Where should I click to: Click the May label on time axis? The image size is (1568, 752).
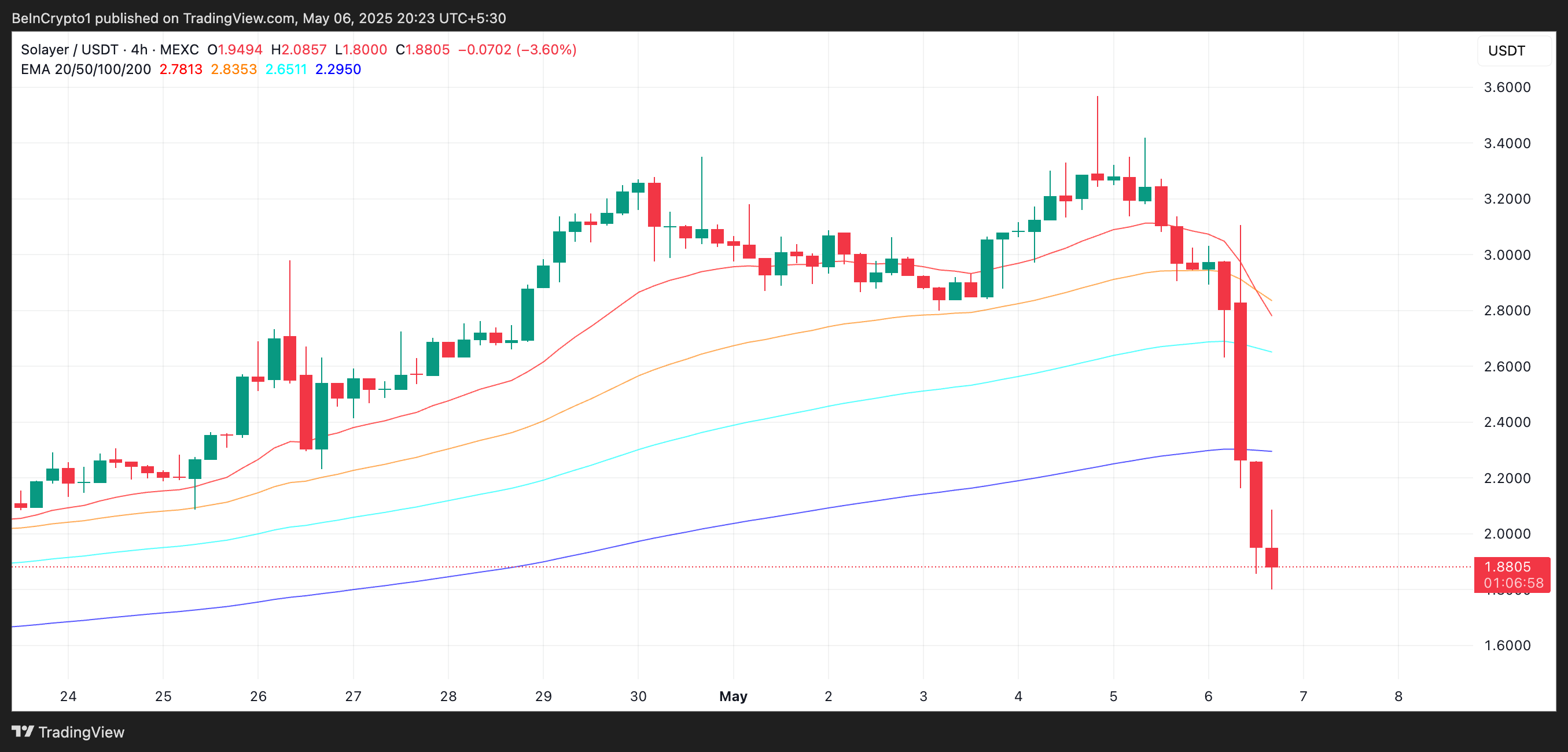[733, 696]
